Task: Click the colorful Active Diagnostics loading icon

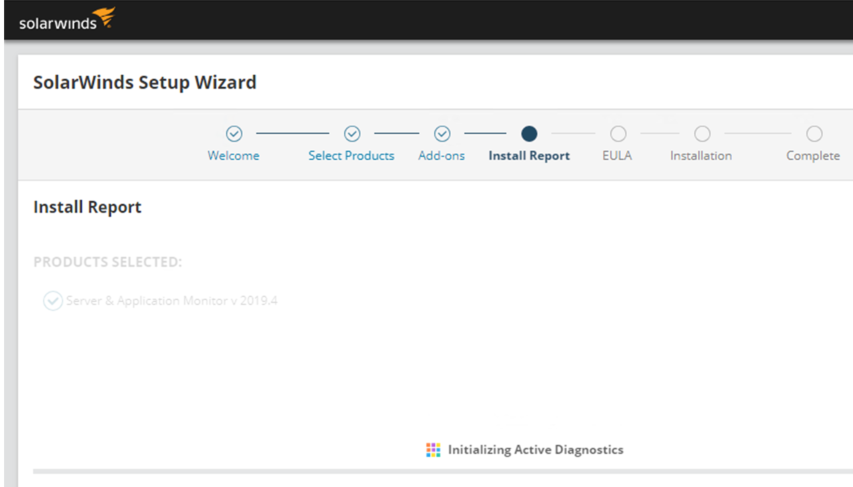Action: [433, 450]
